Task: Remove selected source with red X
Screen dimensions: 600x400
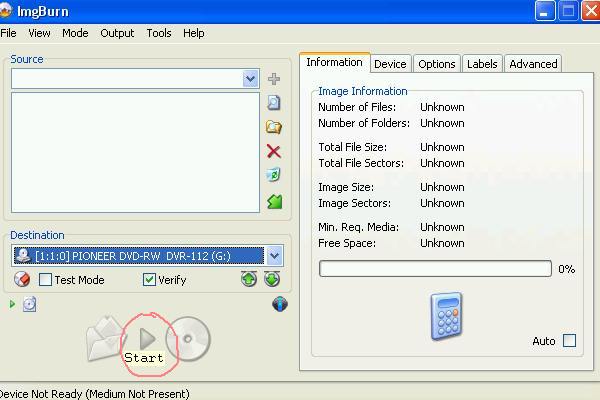Action: (274, 151)
